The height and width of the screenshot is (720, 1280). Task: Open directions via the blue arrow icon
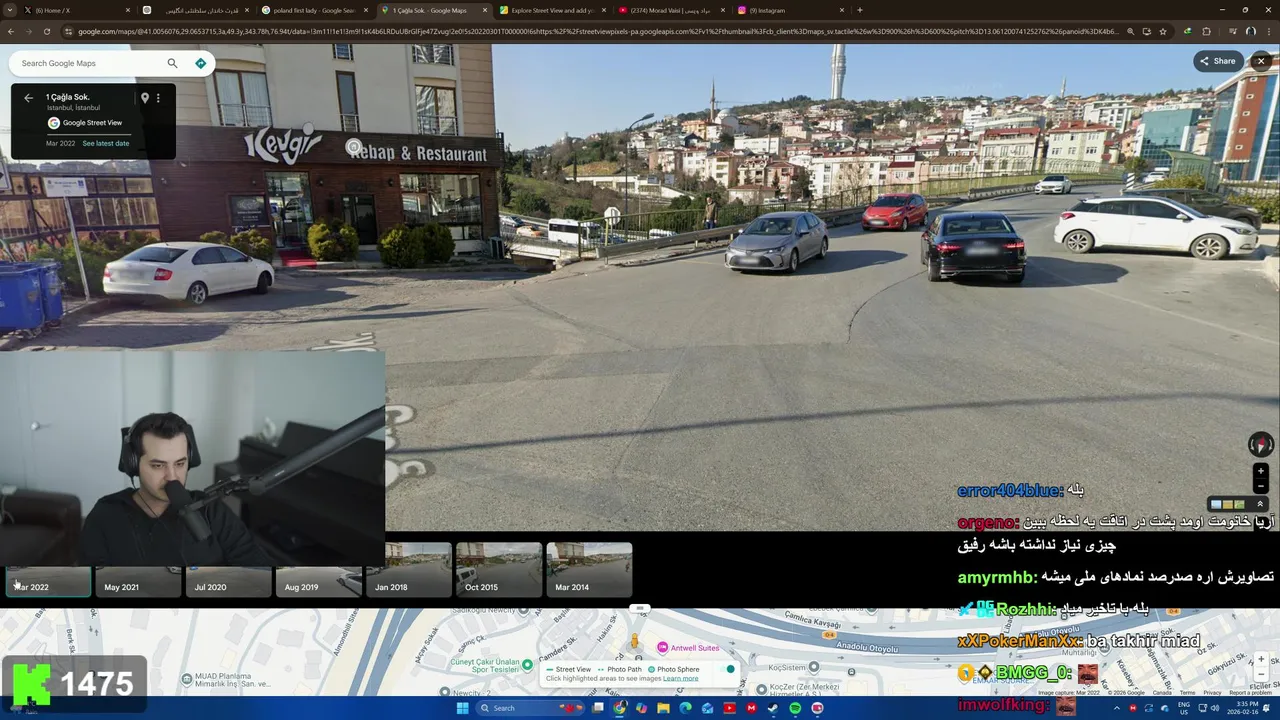pyautogui.click(x=200, y=63)
